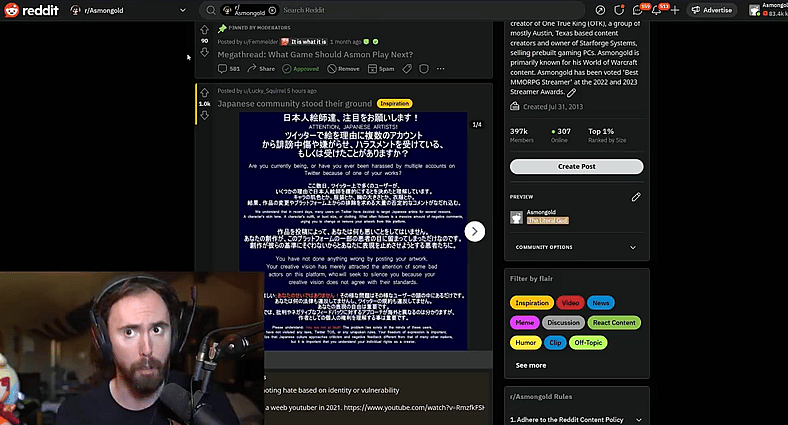Viewport: 788px width, 425px height.
Task: Open chat icon in top bar
Action: tap(637, 10)
